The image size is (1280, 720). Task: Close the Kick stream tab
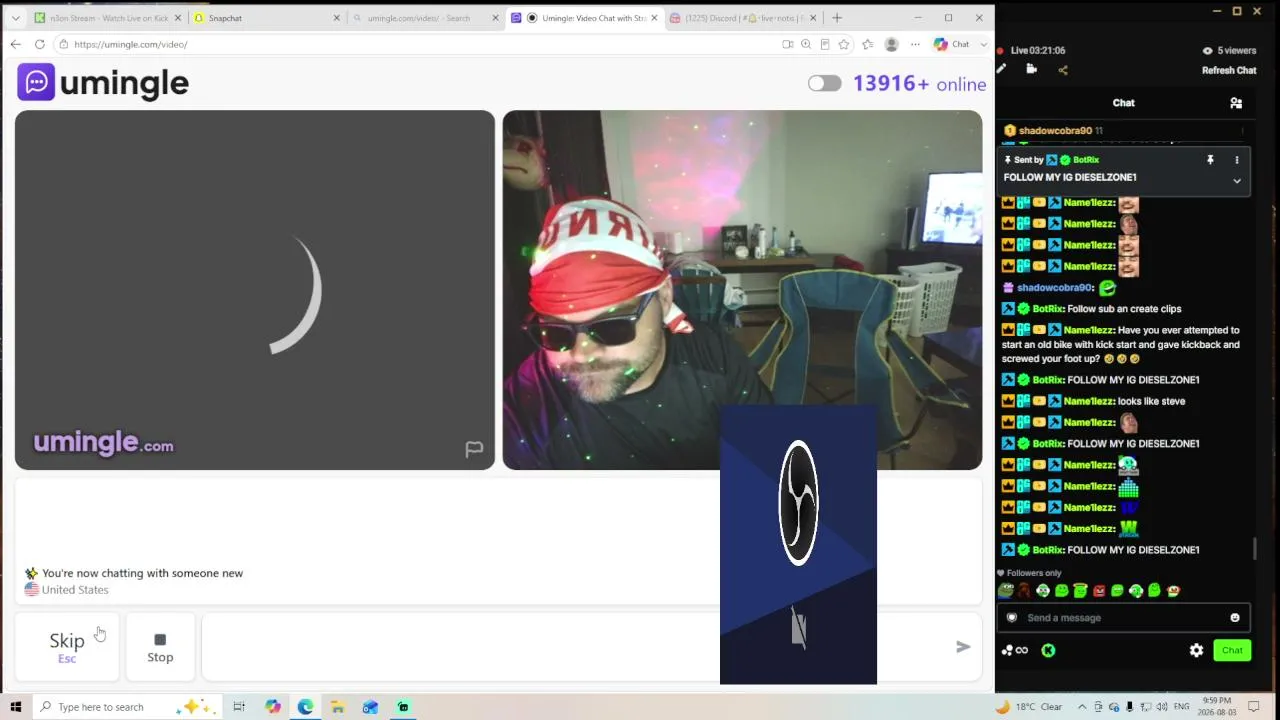pos(178,18)
